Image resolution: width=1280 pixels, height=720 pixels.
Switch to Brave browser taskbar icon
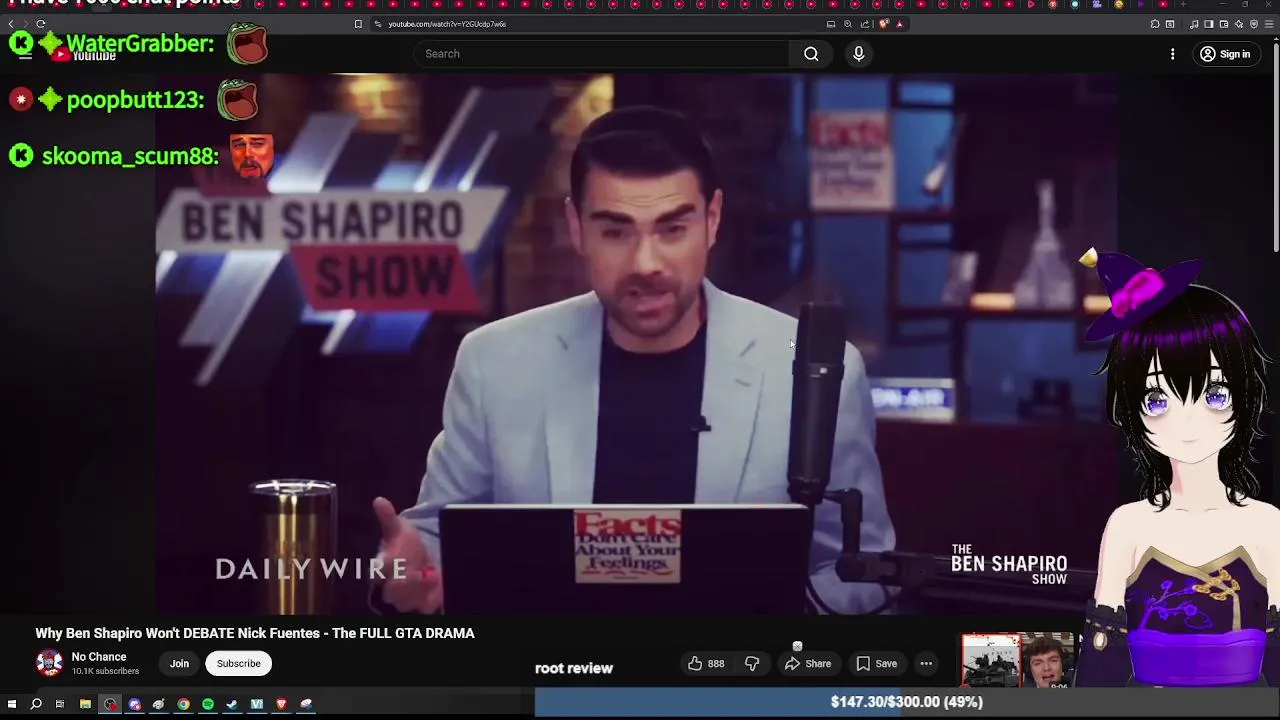[x=281, y=704]
